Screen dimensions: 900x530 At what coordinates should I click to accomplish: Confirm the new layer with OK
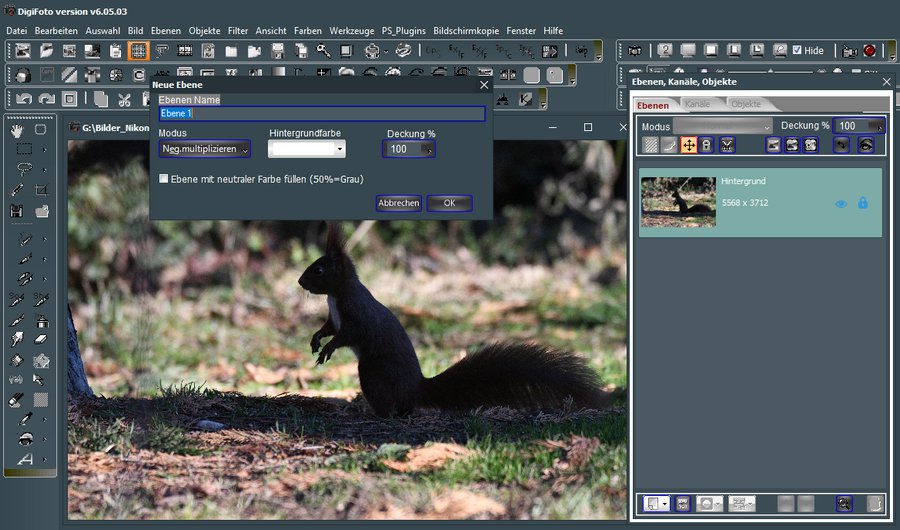[x=449, y=203]
